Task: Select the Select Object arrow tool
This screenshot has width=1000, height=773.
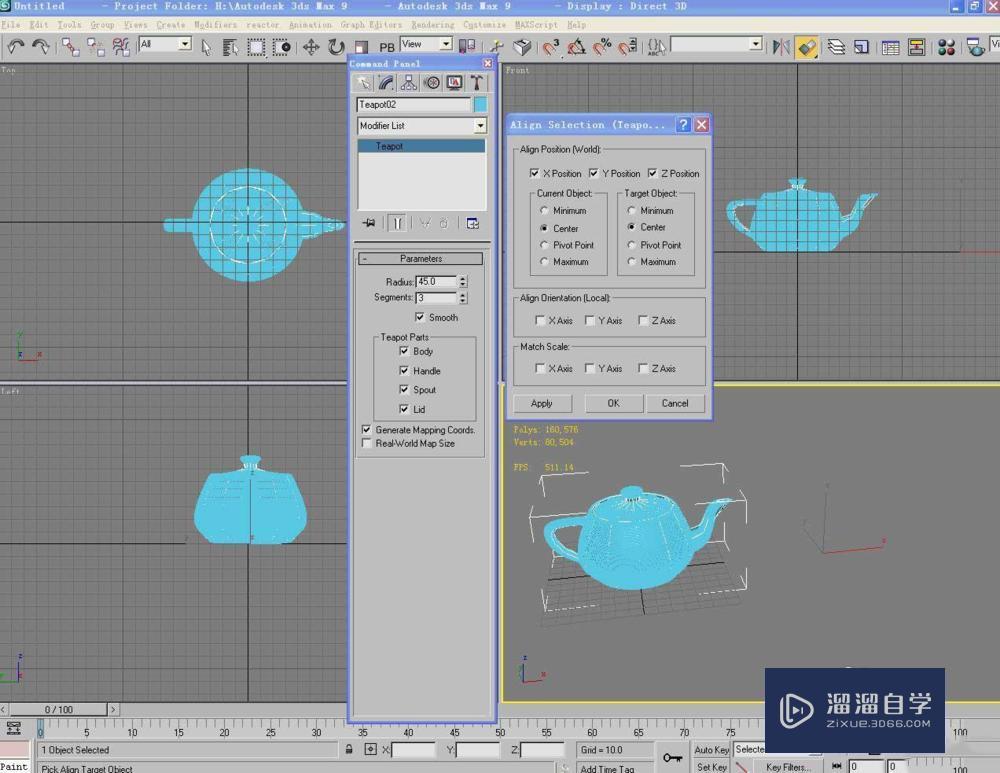Action: tap(207, 46)
